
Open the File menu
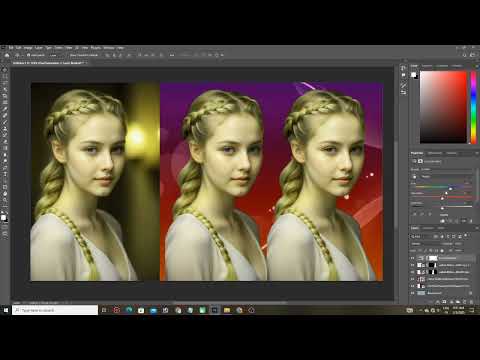(11, 48)
